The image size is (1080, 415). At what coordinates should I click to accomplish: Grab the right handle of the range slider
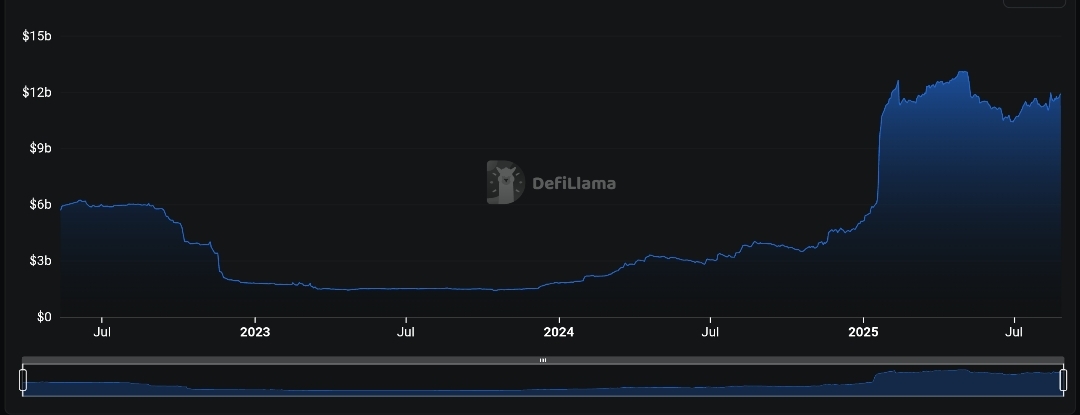click(1063, 380)
